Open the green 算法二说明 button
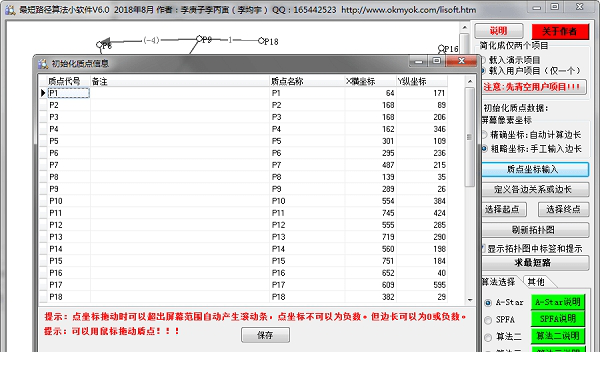Screen dimensions: 600x366 pyautogui.click(x=558, y=336)
